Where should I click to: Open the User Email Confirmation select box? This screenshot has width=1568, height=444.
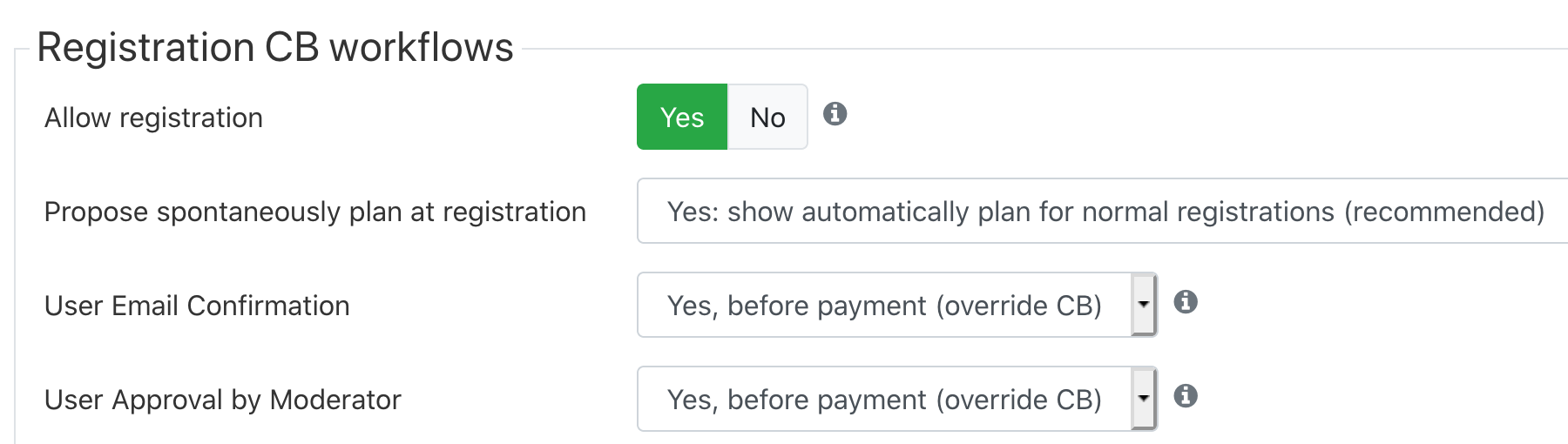tap(897, 305)
